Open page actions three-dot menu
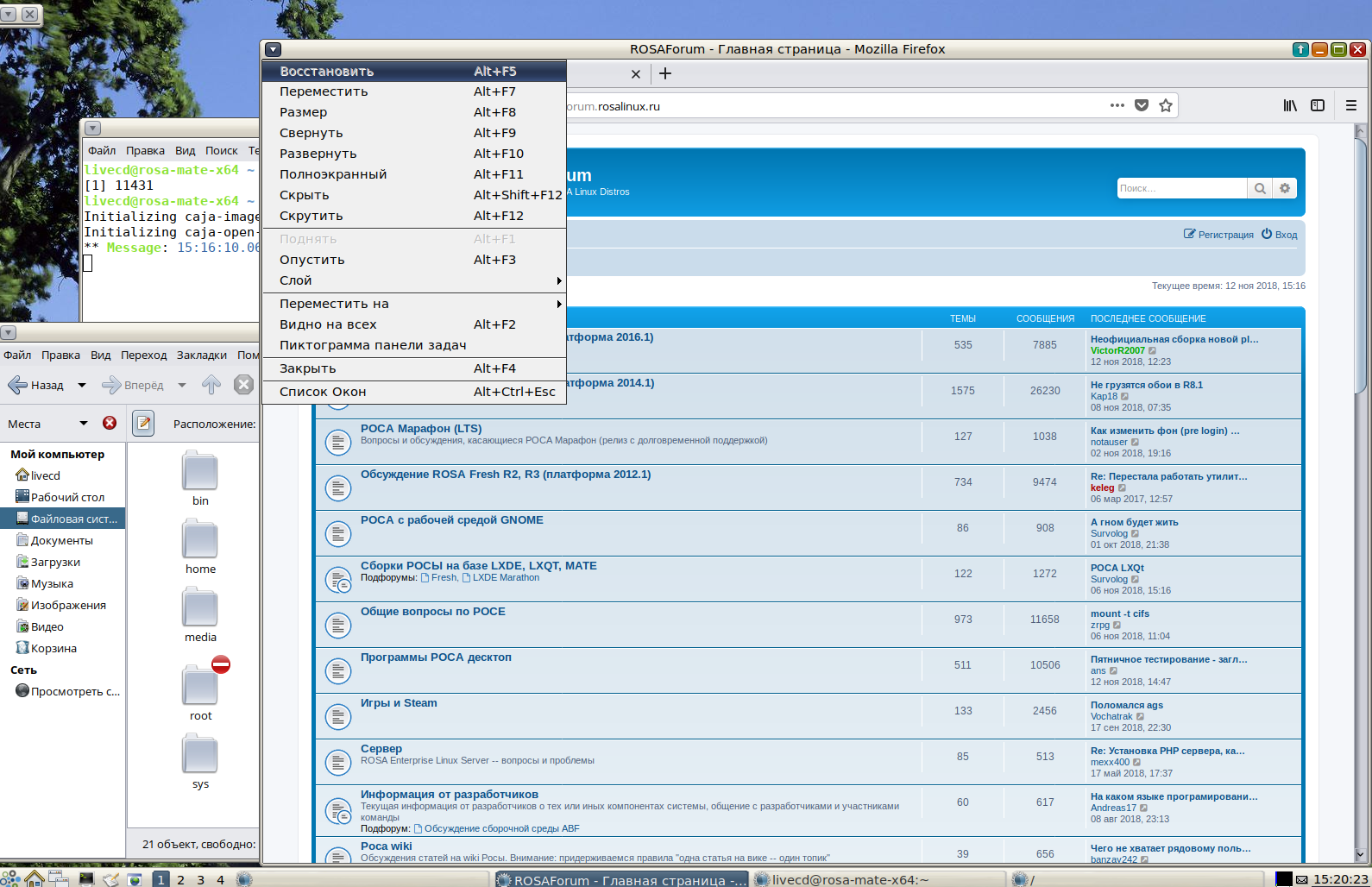Image resolution: width=1372 pixels, height=887 pixels. click(x=1117, y=105)
